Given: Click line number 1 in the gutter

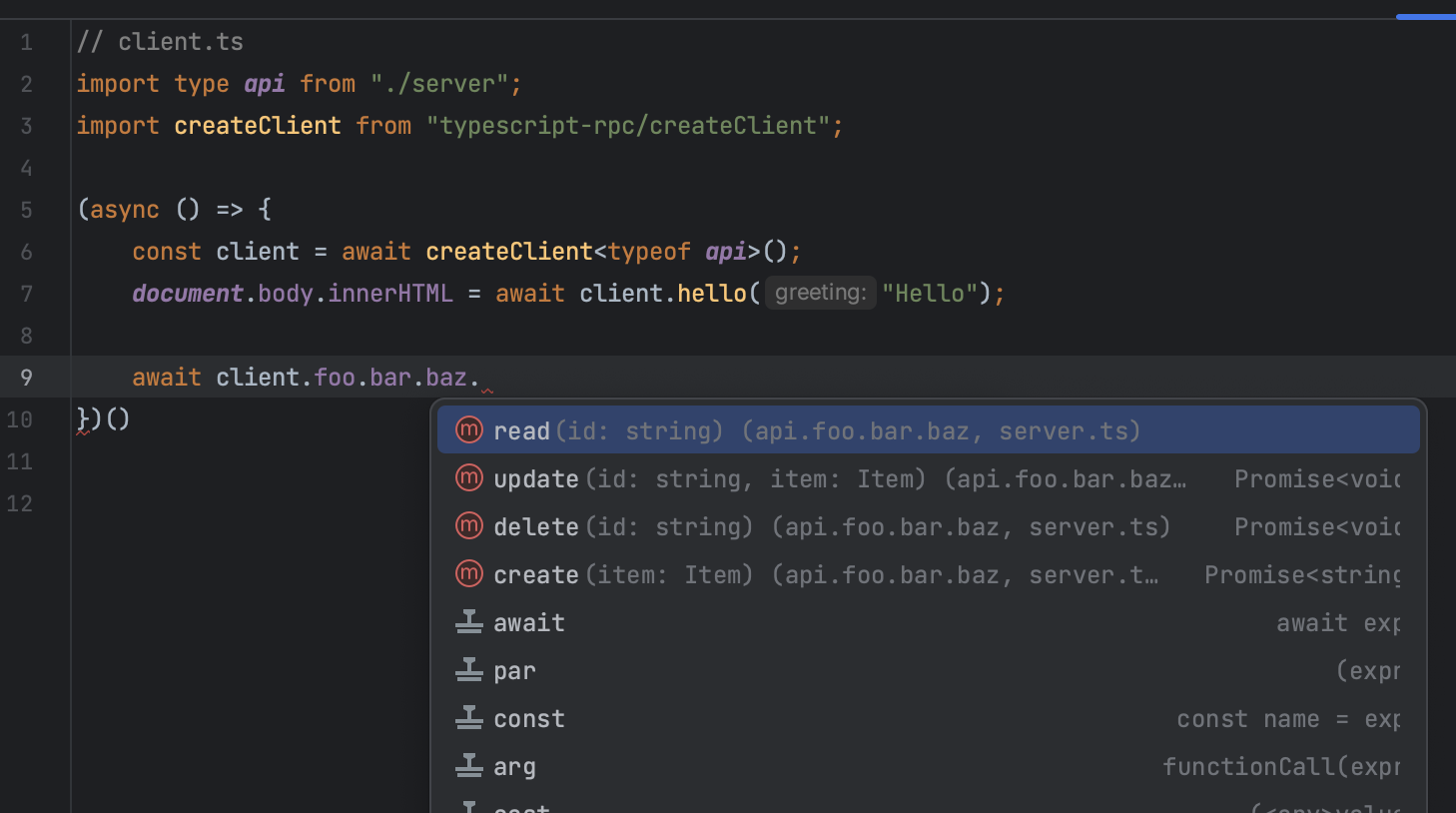Looking at the screenshot, I should click(26, 42).
